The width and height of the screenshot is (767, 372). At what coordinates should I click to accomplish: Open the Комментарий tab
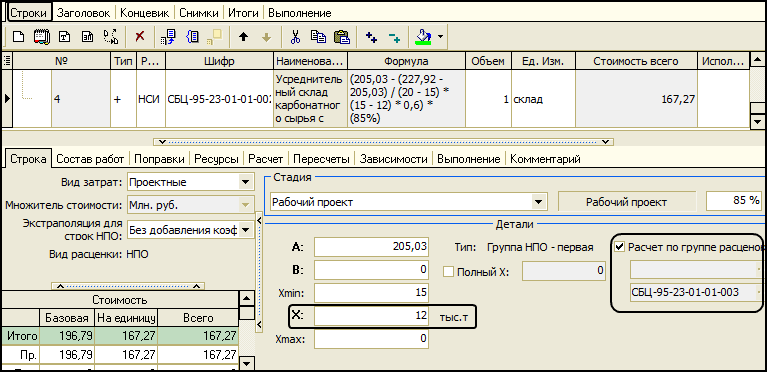coord(545,159)
